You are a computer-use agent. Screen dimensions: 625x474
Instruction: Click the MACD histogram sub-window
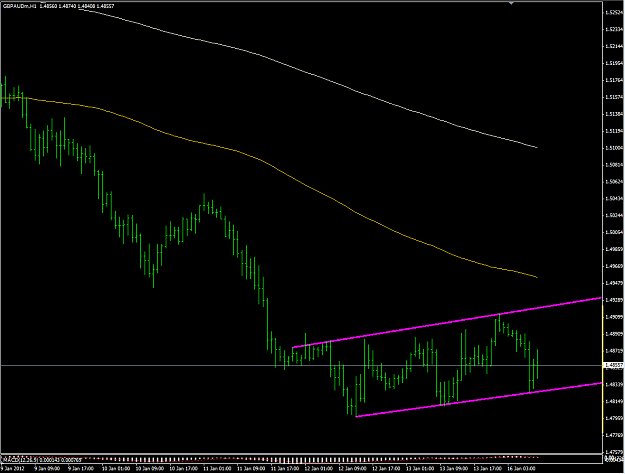301,459
